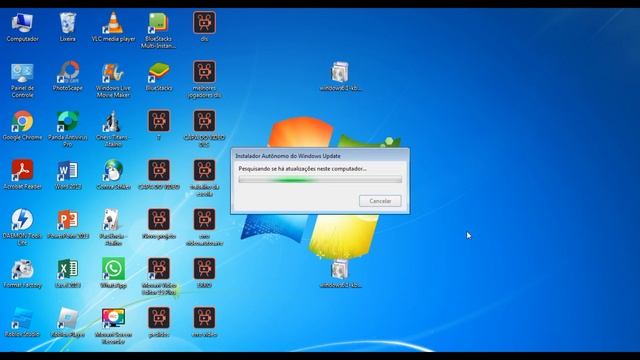640x360 pixels.
Task: Click the globe shortcut beside Word 2013
Action: [113, 175]
